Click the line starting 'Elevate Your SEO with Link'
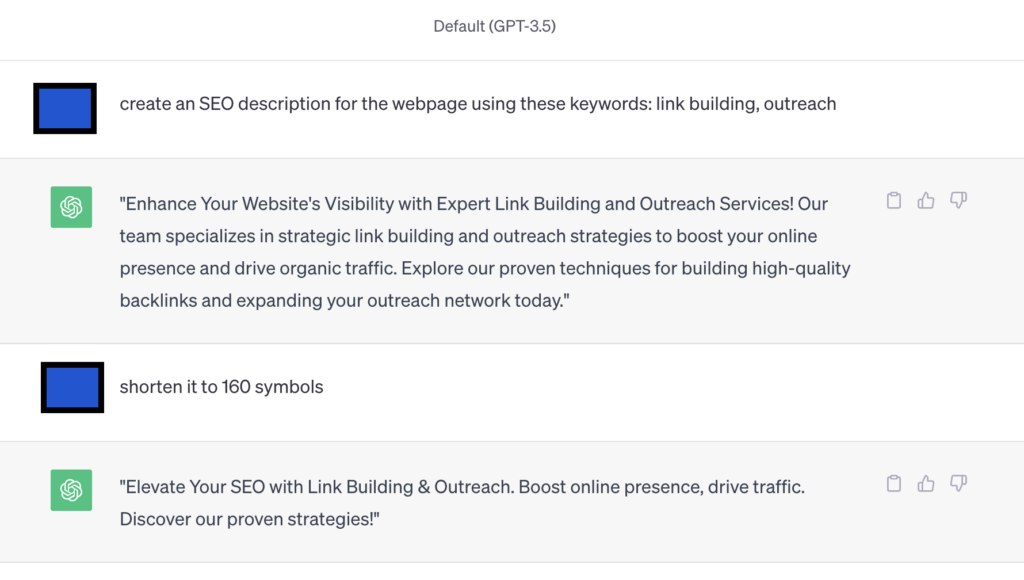 (462, 487)
